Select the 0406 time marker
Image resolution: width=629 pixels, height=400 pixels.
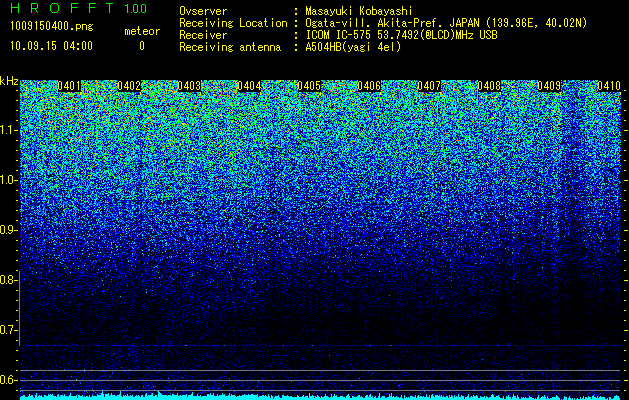pos(369,86)
